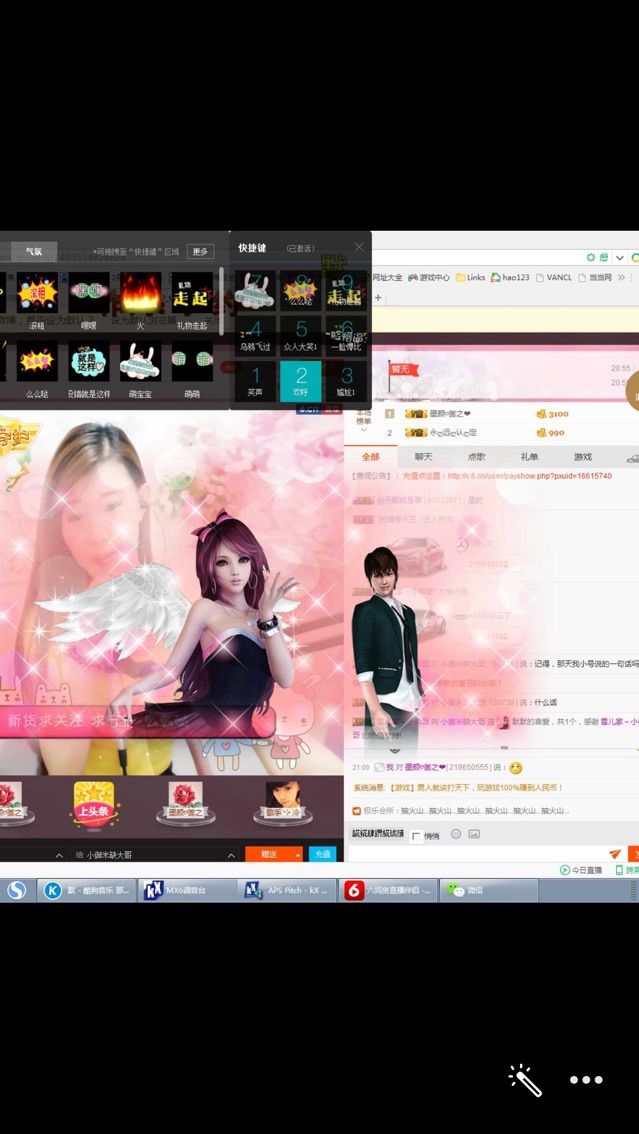The image size is (639, 1134).
Task: Open the Links bookmarks folder
Action: tap(471, 277)
